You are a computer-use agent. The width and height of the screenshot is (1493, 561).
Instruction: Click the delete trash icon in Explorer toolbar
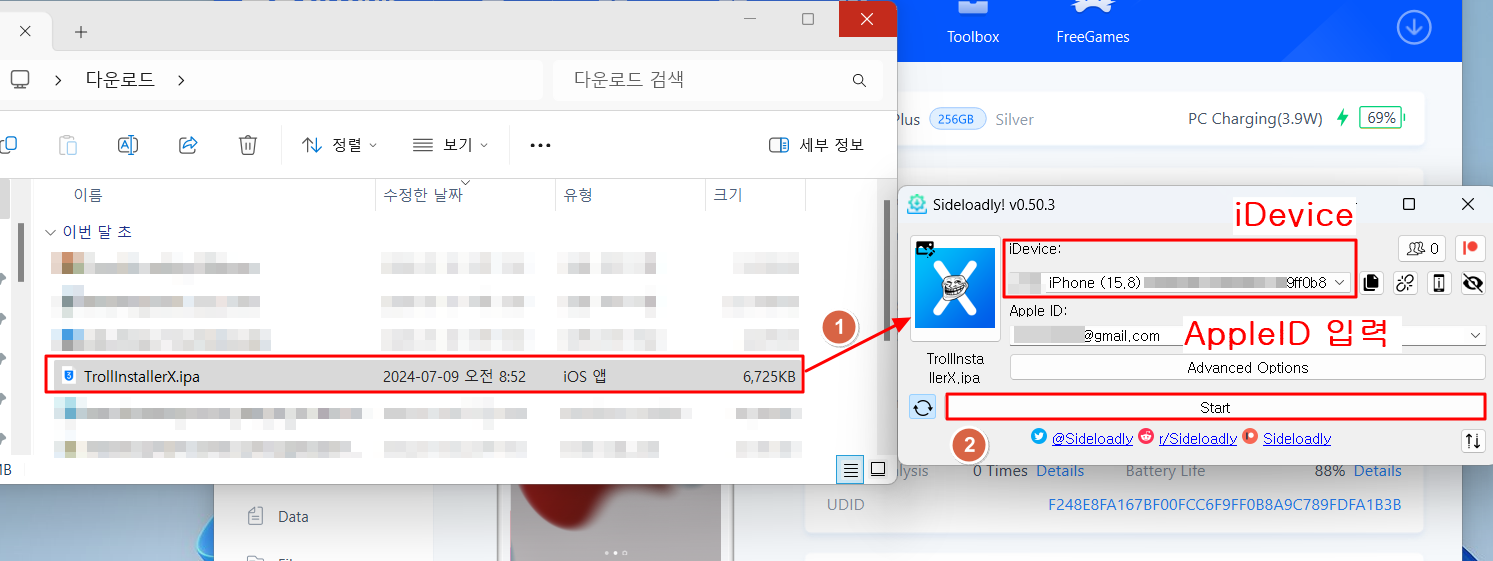point(248,145)
